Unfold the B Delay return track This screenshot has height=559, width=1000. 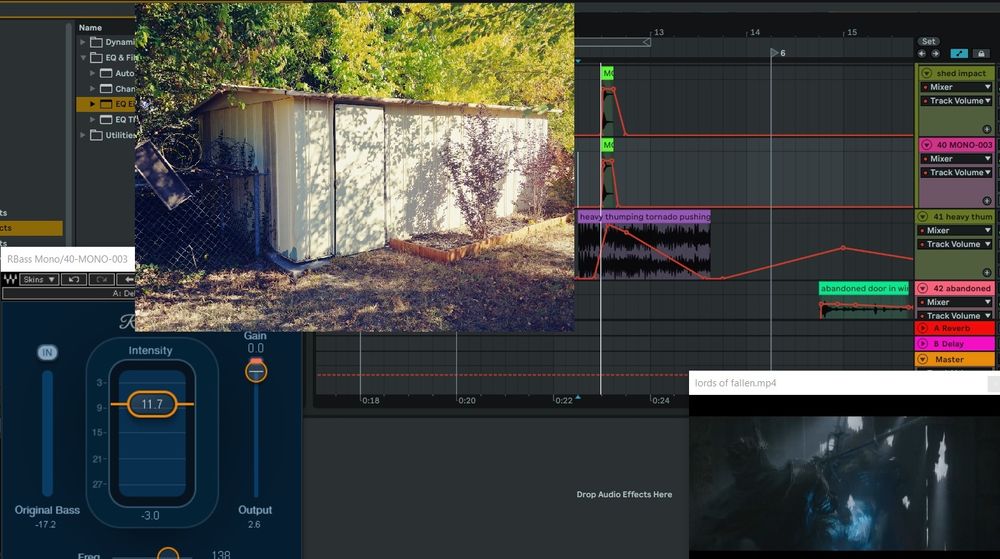pos(922,344)
